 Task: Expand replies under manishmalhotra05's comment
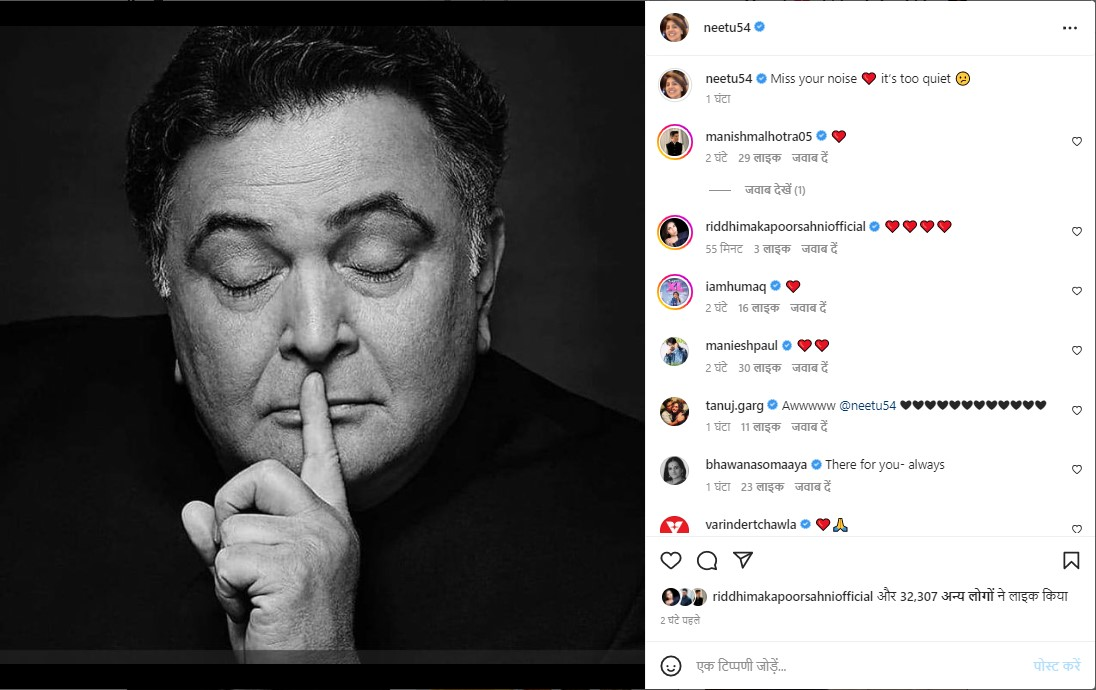pos(775,190)
